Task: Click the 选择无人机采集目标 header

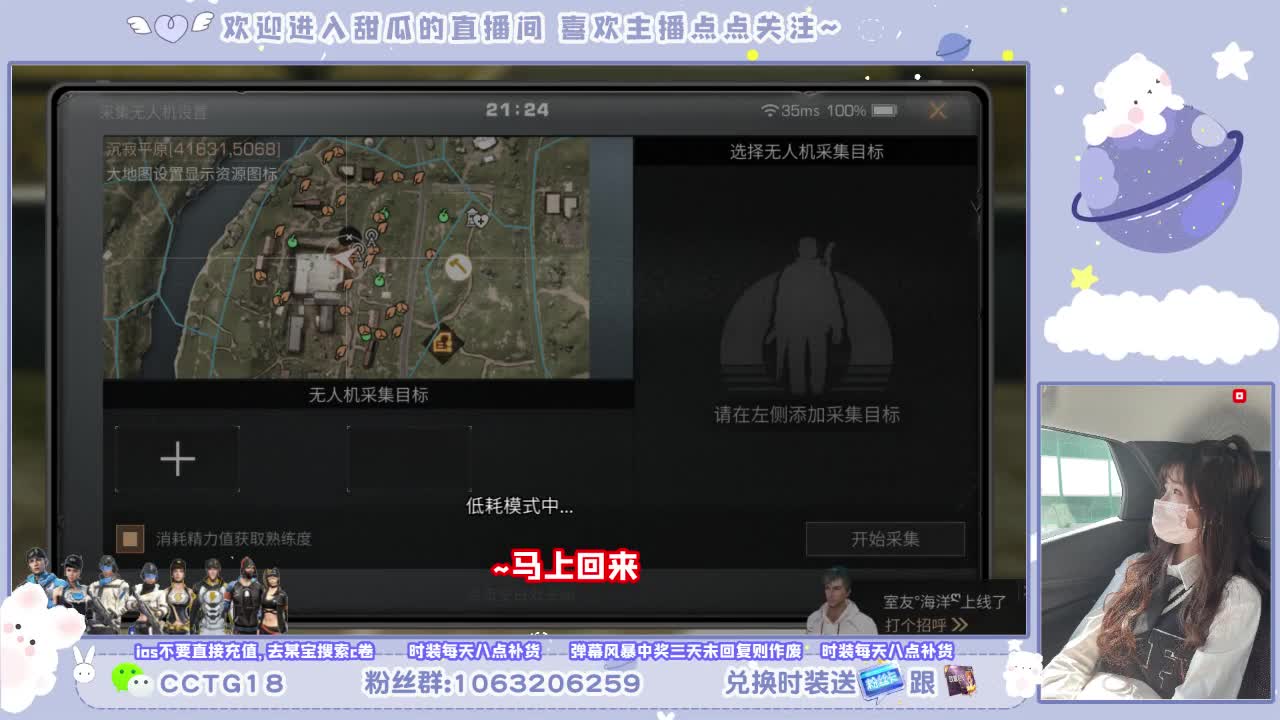Action: 806,152
